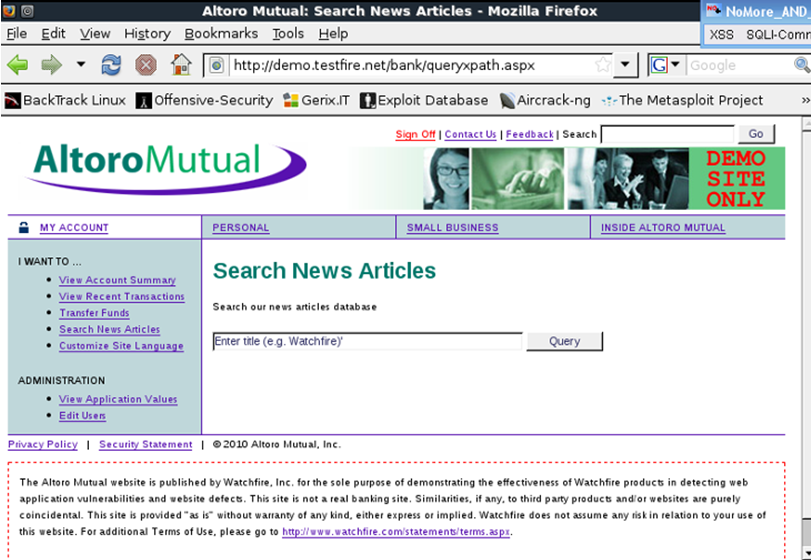Click the Query button

(564, 341)
